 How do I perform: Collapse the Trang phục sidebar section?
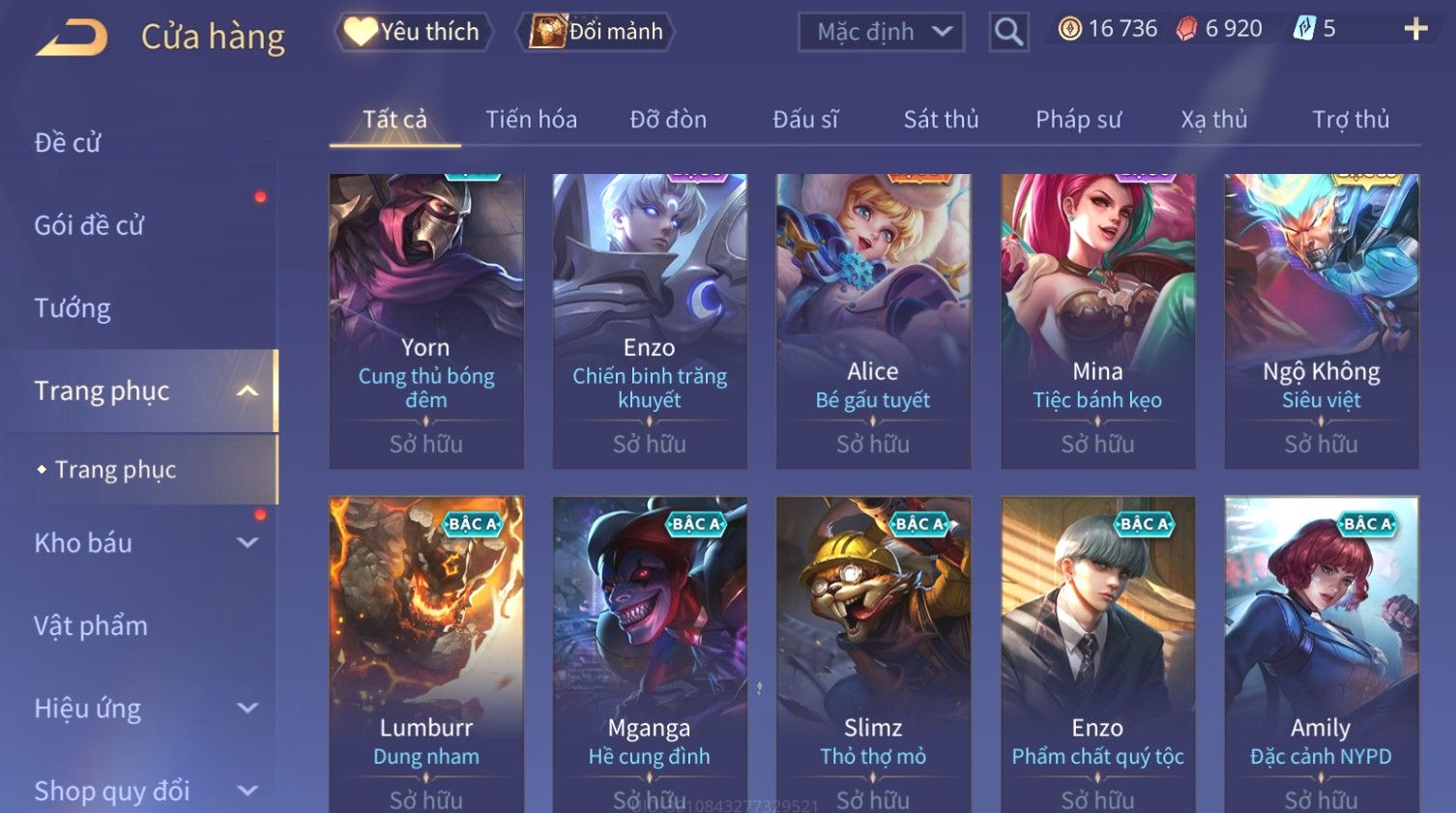[248, 391]
